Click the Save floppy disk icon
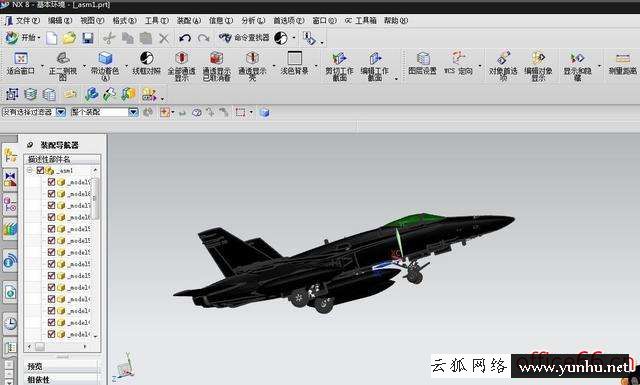This screenshot has height=385, width=640. 88,38
